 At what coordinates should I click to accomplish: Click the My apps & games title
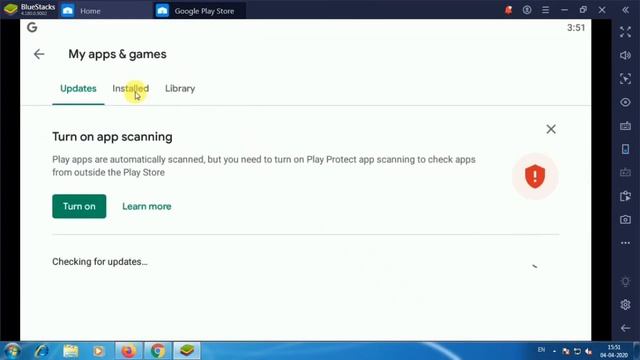118,54
